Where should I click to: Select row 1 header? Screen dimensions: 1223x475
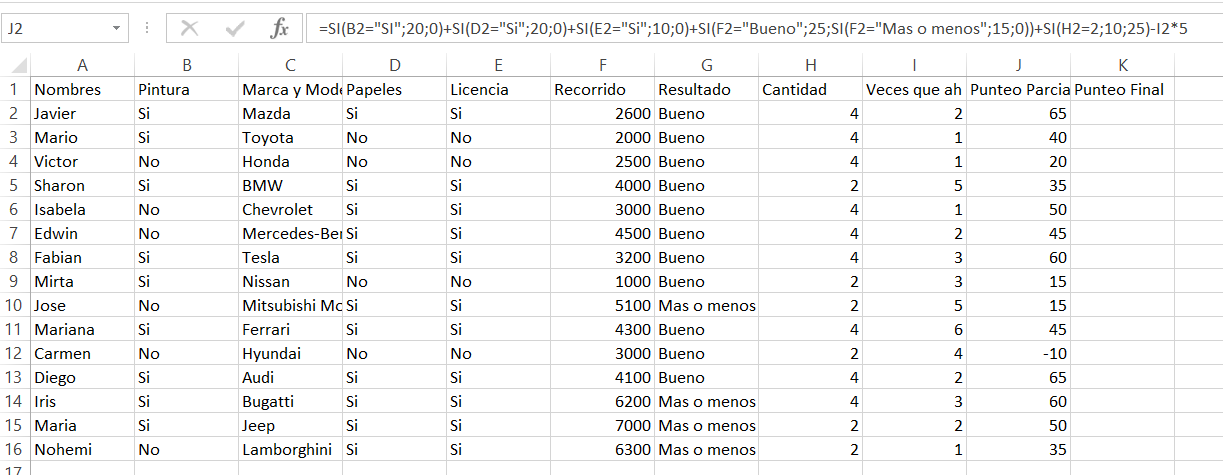tap(14, 89)
